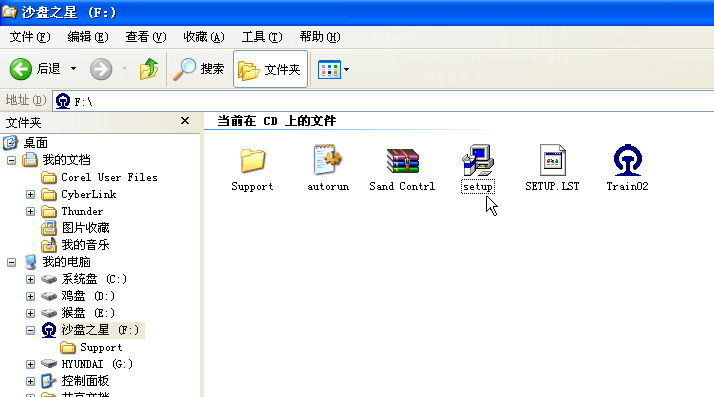The height and width of the screenshot is (397, 714).
Task: Click the railway icon in the address bar
Action: (x=63, y=101)
